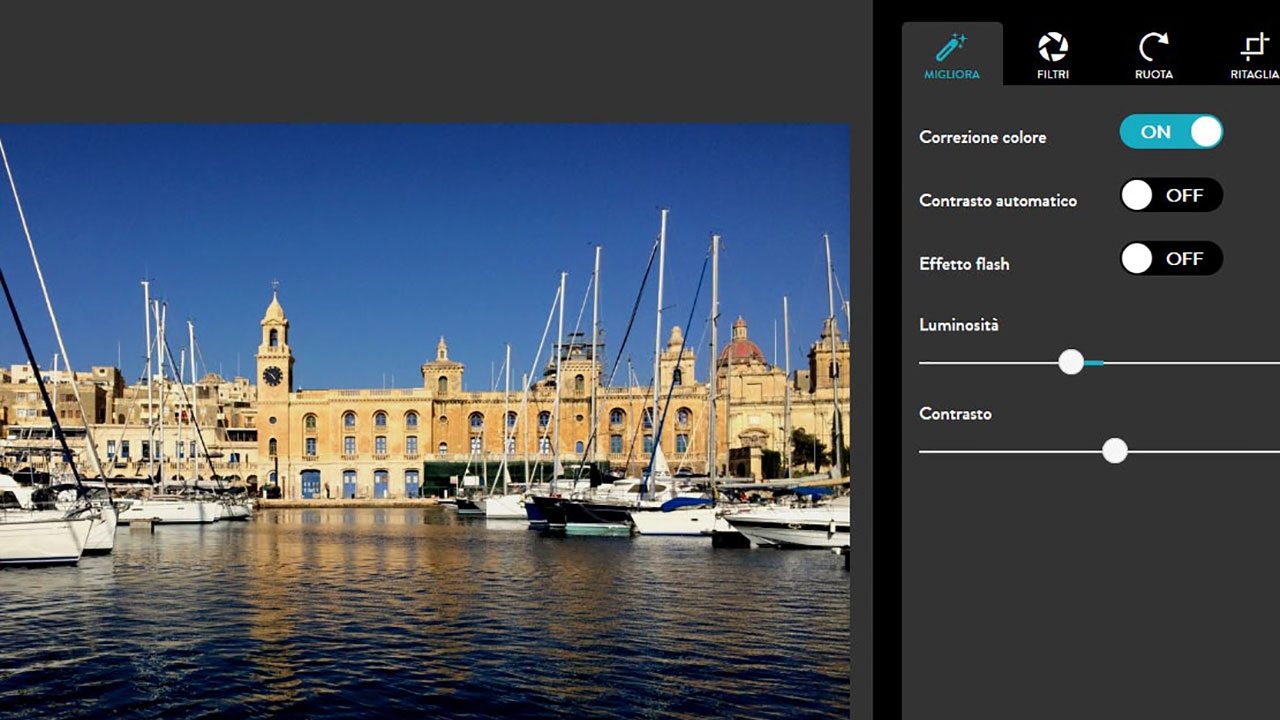Viewport: 1280px width, 720px height.
Task: Switch to the Filtri tab label
Action: [1052, 75]
